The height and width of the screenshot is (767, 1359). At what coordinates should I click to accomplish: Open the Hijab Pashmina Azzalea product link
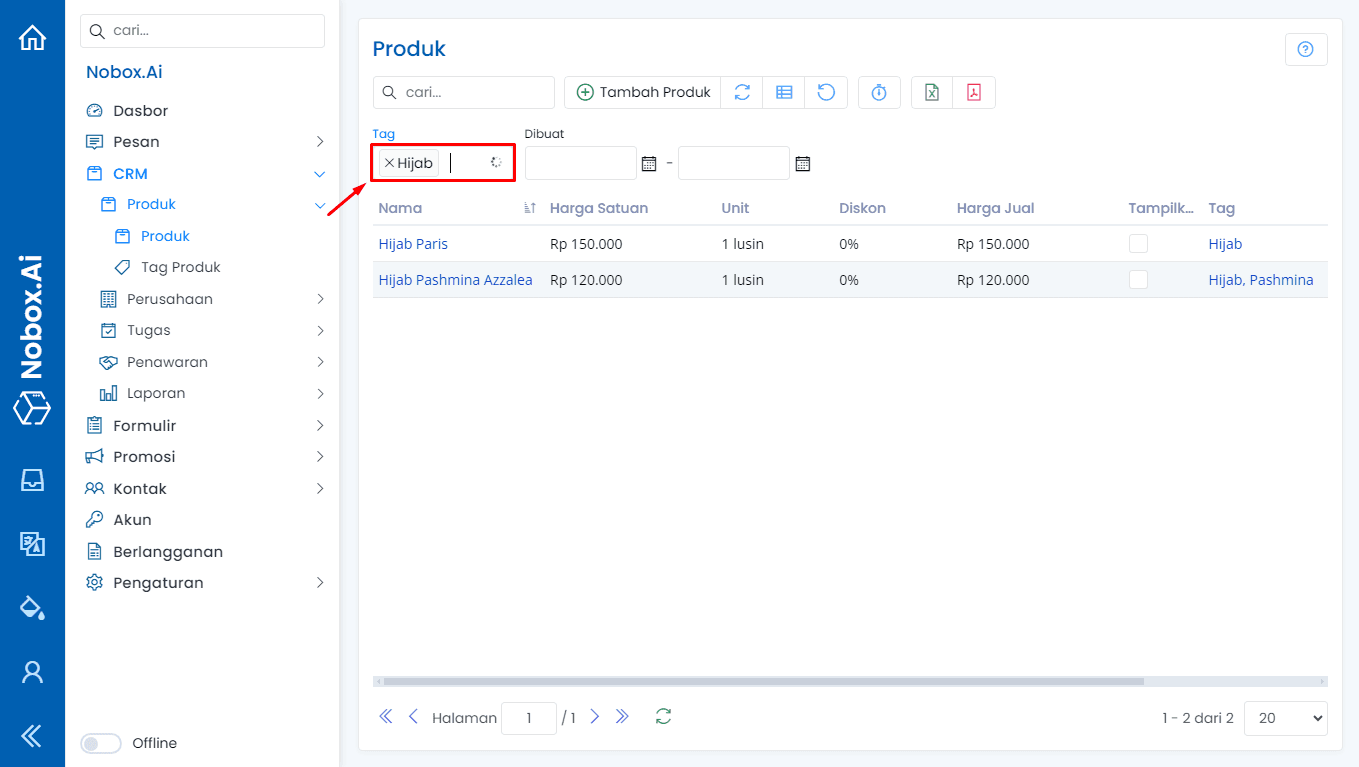[455, 280]
